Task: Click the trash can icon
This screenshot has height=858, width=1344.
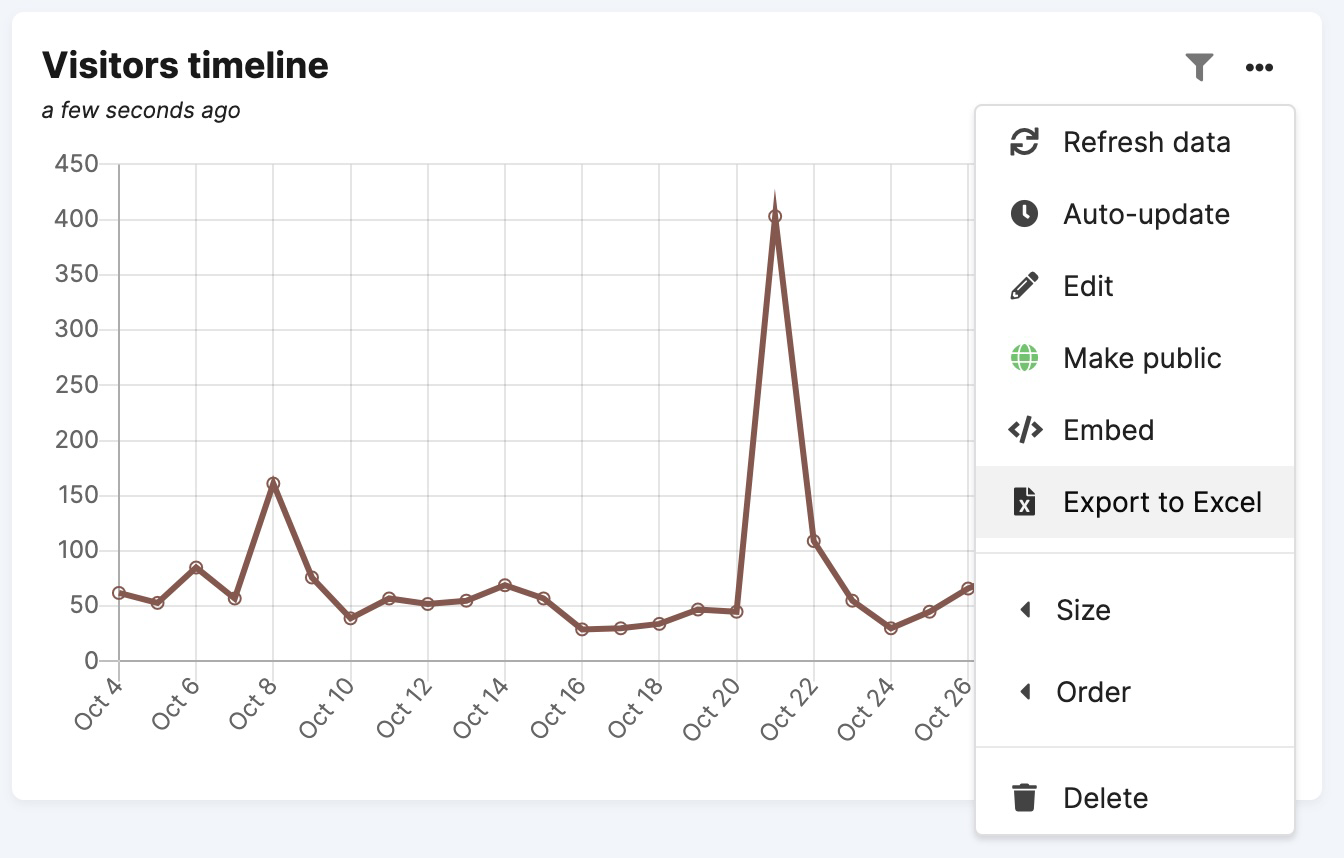Action: tap(1024, 798)
